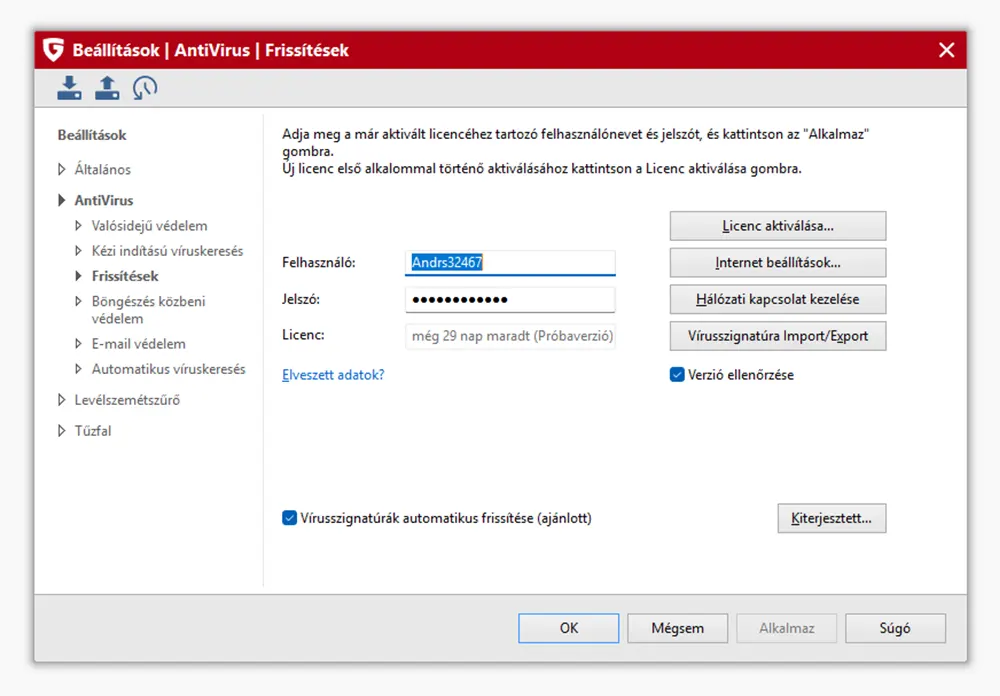The width and height of the screenshot is (1000, 696).
Task: Open Automatikus víruskeresés settings
Action: click(x=168, y=369)
